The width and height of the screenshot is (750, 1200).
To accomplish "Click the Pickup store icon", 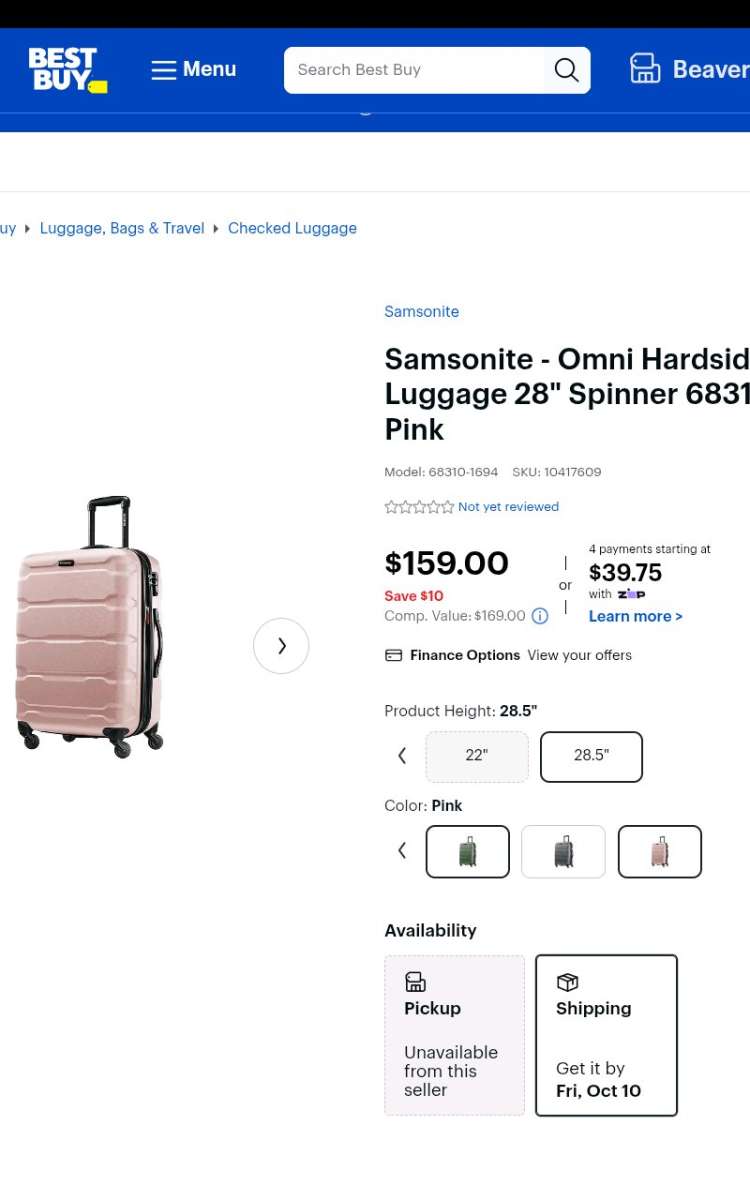I will [x=414, y=981].
